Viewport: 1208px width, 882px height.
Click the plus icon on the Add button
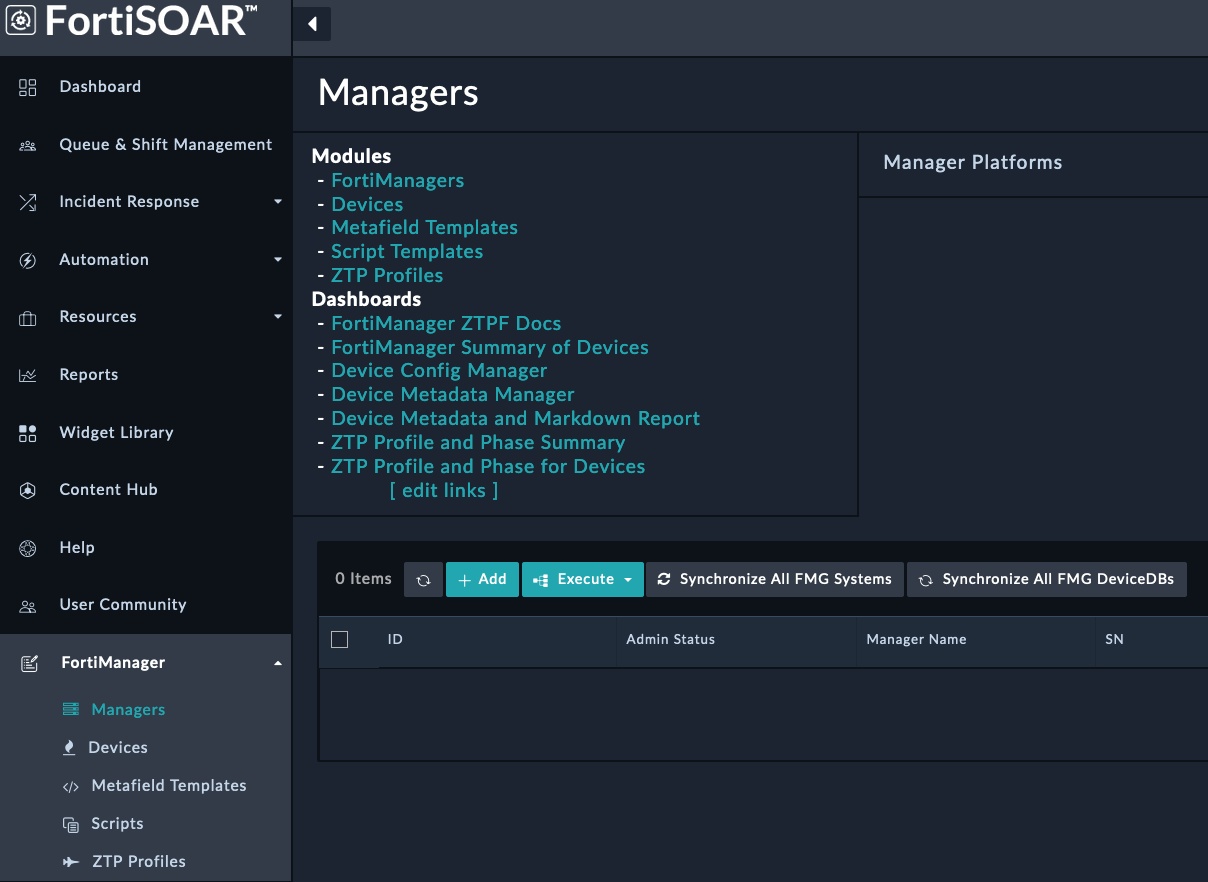coord(464,580)
